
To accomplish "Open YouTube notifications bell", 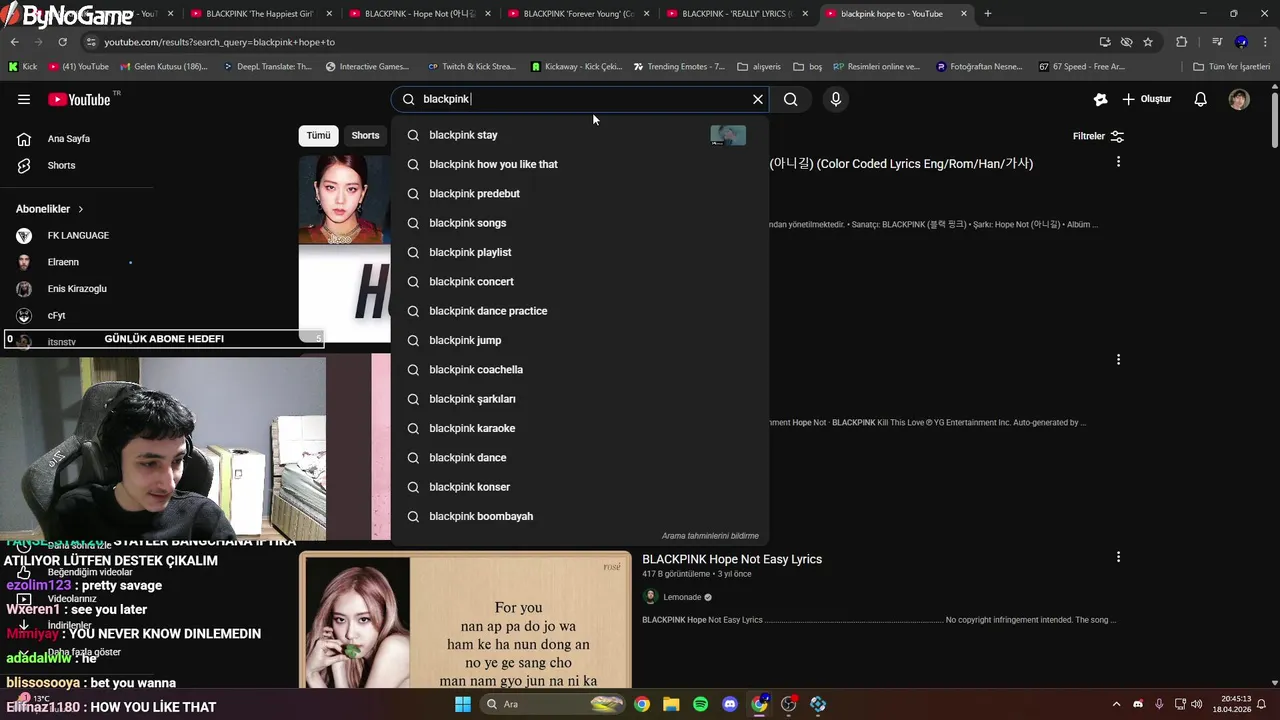I will click(1201, 99).
